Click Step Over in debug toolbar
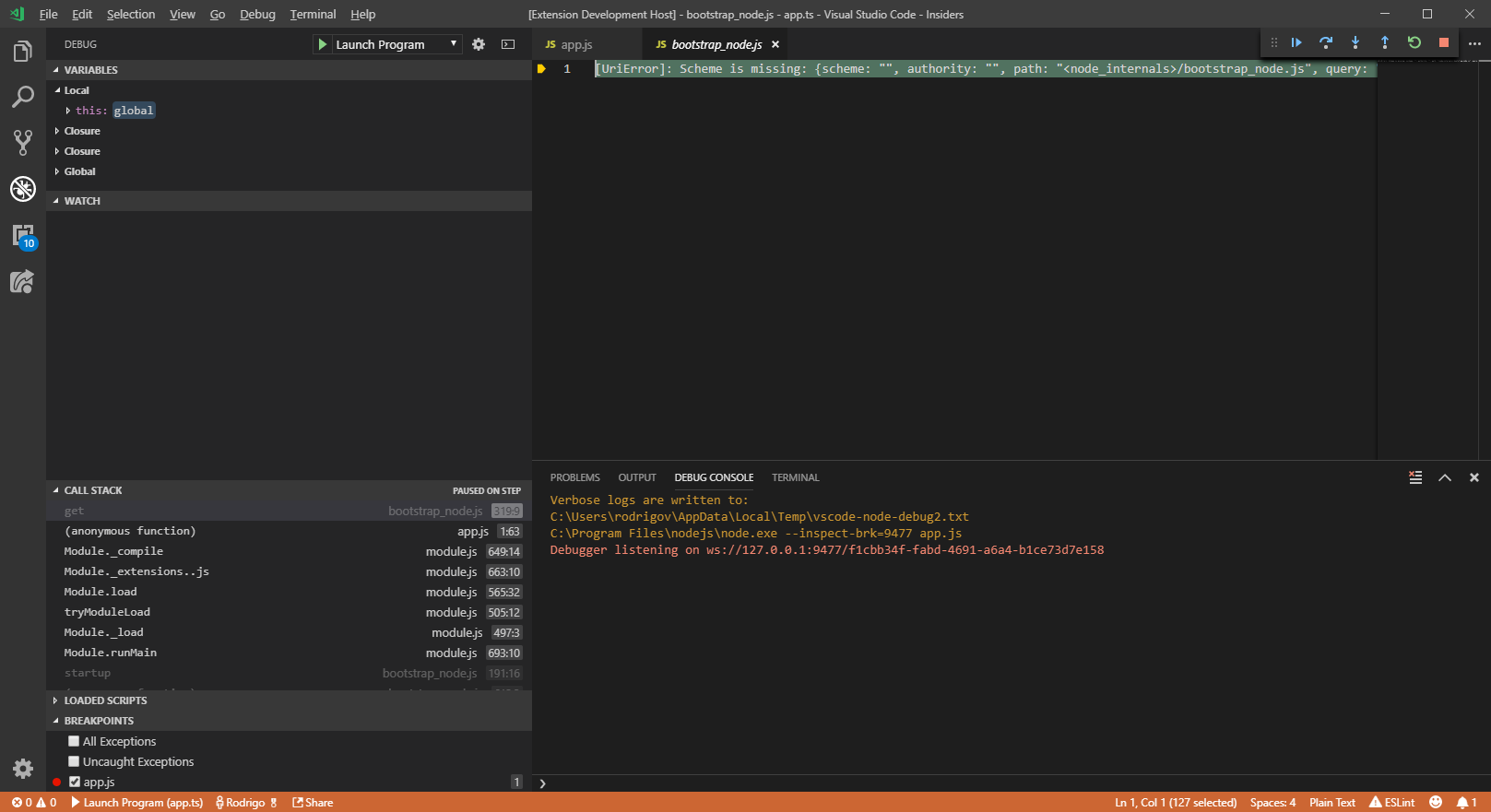 (x=1326, y=42)
